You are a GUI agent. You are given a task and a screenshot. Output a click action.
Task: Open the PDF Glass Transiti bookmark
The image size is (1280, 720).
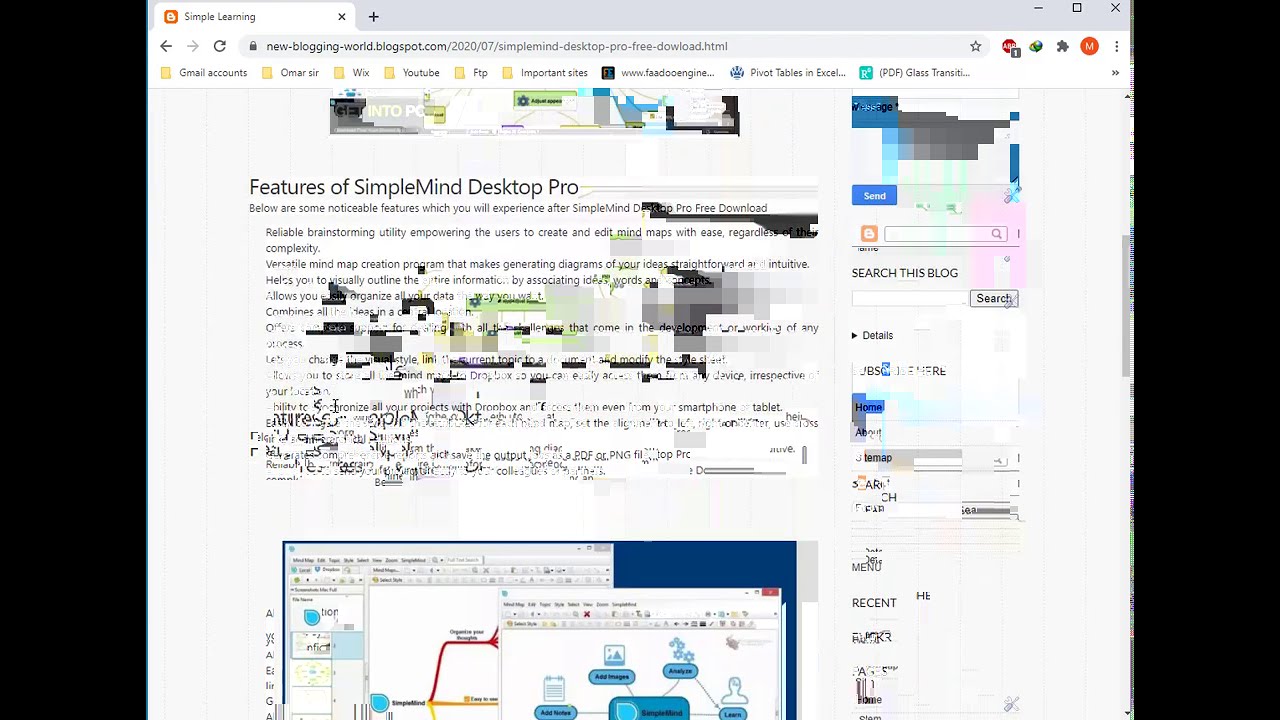[x=915, y=72]
